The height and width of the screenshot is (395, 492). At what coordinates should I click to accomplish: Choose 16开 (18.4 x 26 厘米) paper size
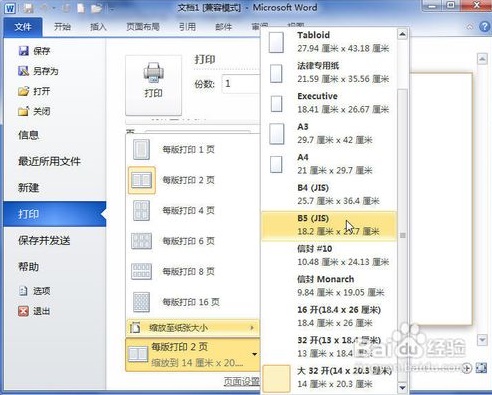point(329,317)
